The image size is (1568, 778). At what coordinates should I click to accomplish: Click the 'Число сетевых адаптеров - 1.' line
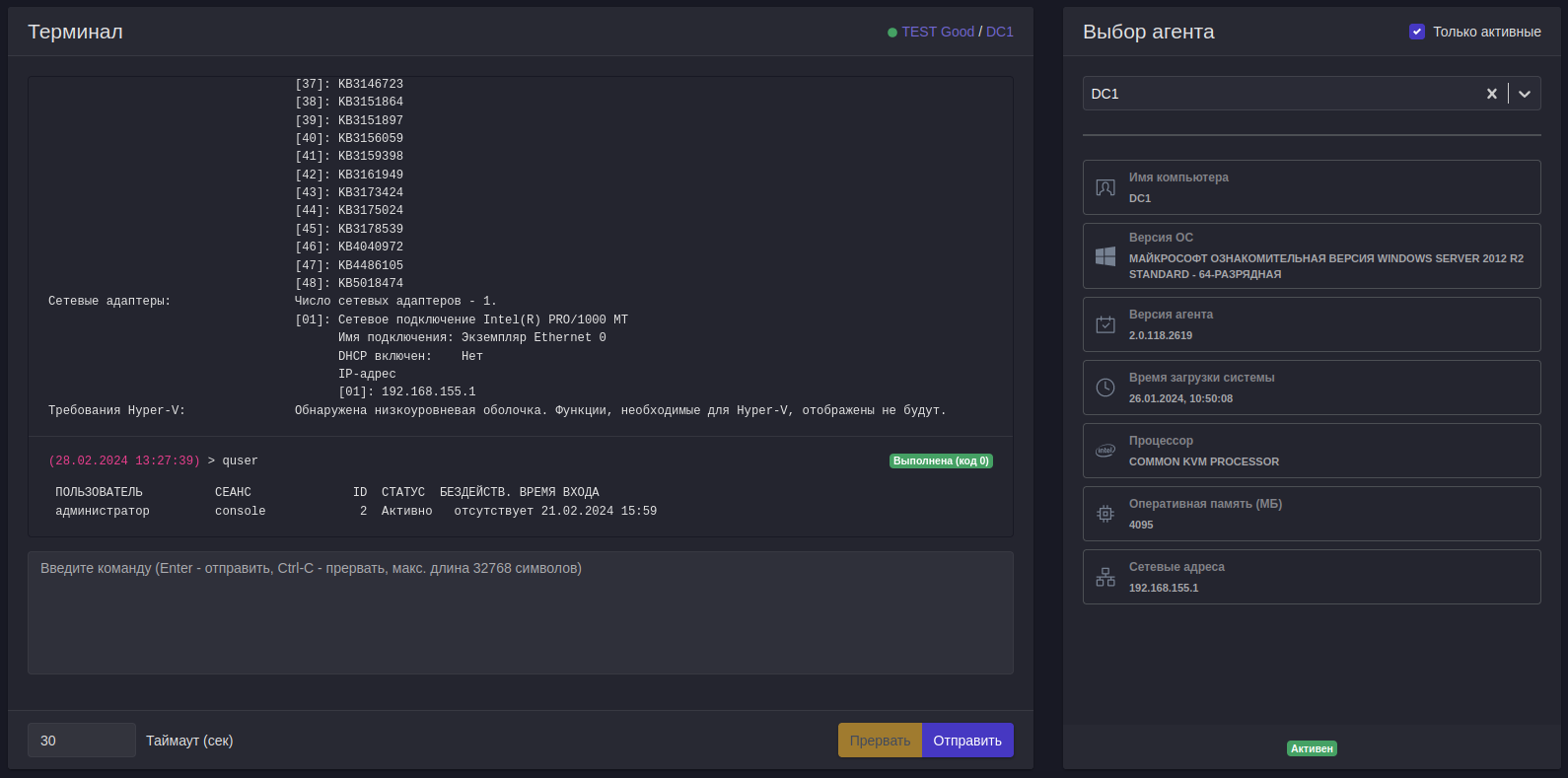395,301
